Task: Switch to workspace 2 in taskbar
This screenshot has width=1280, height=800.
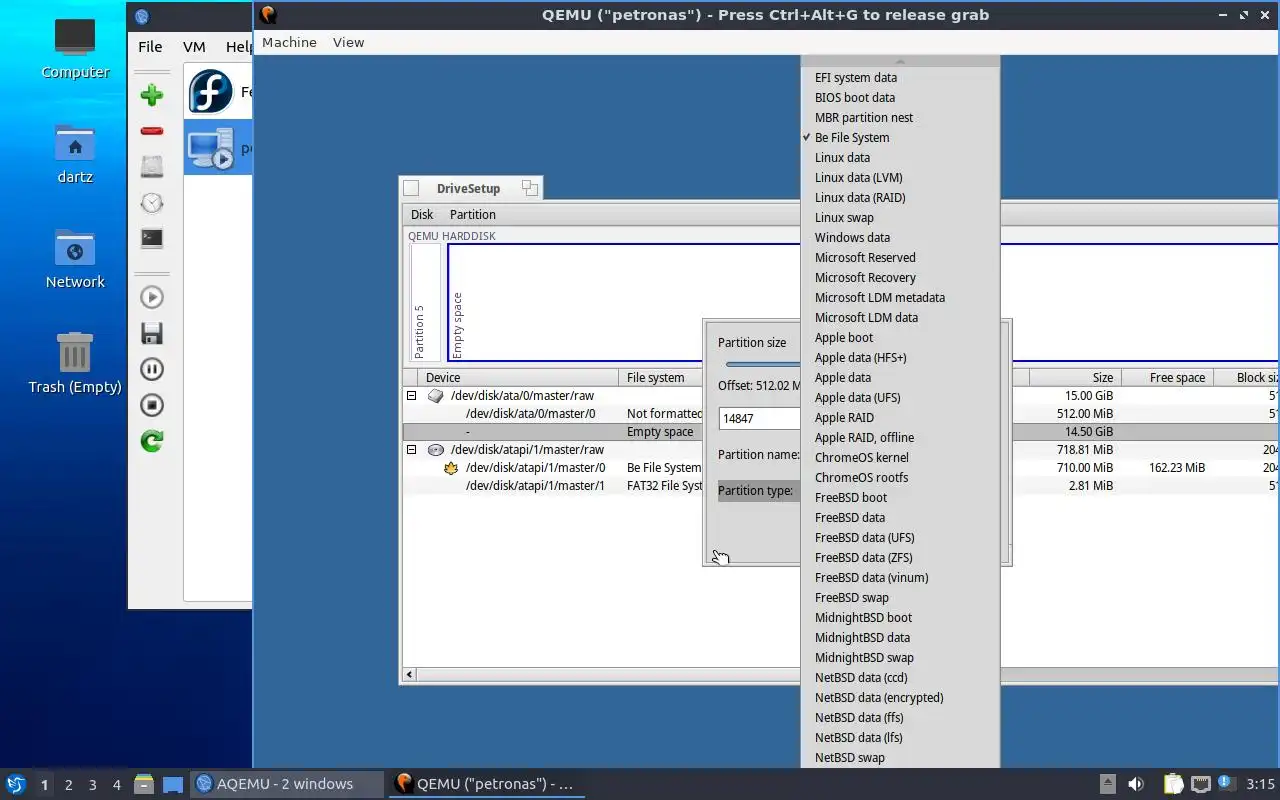Action: (x=69, y=784)
